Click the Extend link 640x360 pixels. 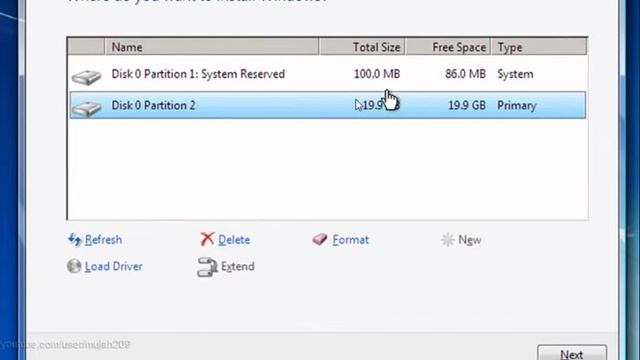click(x=238, y=266)
